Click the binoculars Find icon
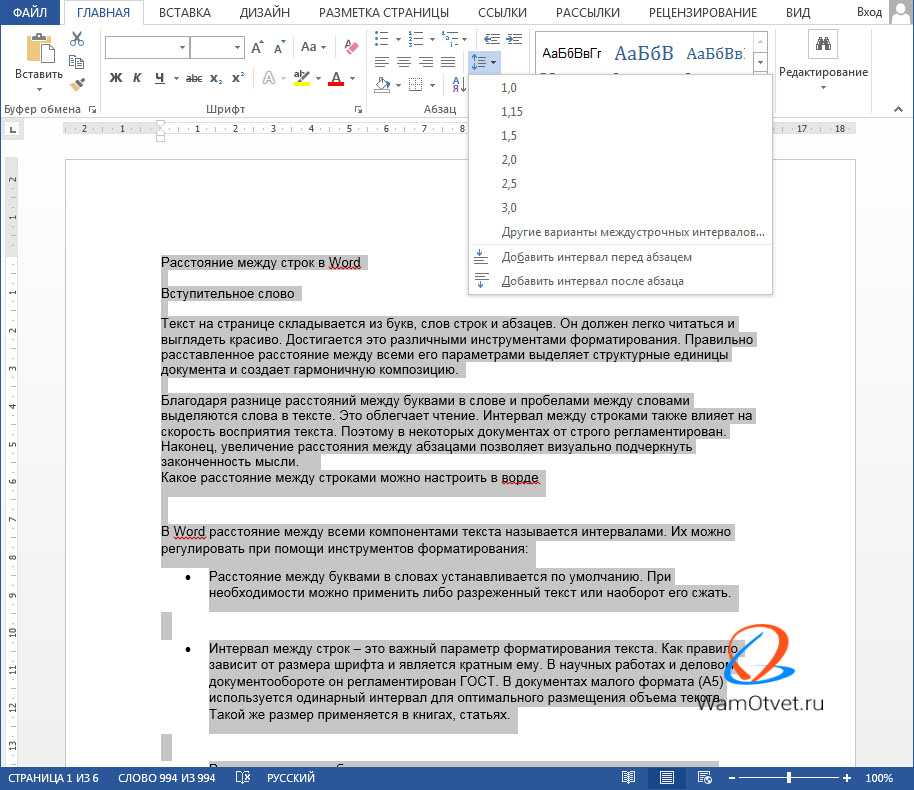Screen dimensions: 914x790 pos(823,44)
